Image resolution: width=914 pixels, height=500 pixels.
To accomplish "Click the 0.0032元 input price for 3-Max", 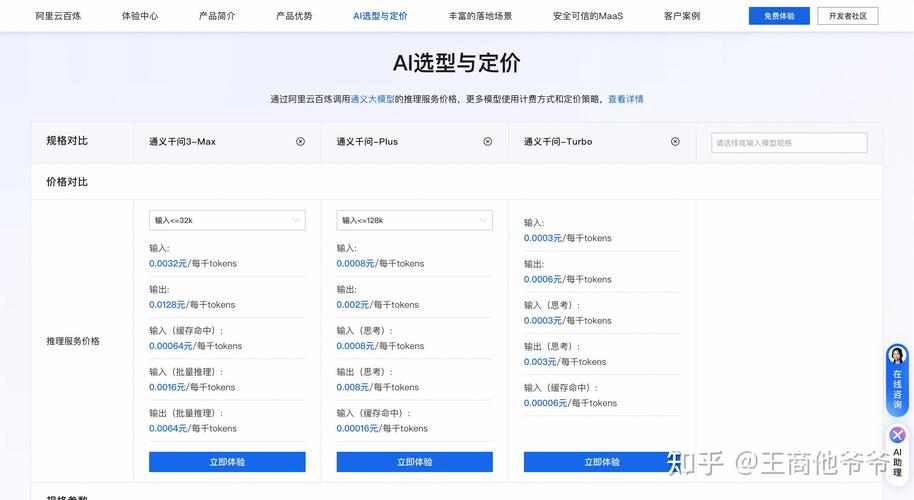I will click(x=168, y=263).
